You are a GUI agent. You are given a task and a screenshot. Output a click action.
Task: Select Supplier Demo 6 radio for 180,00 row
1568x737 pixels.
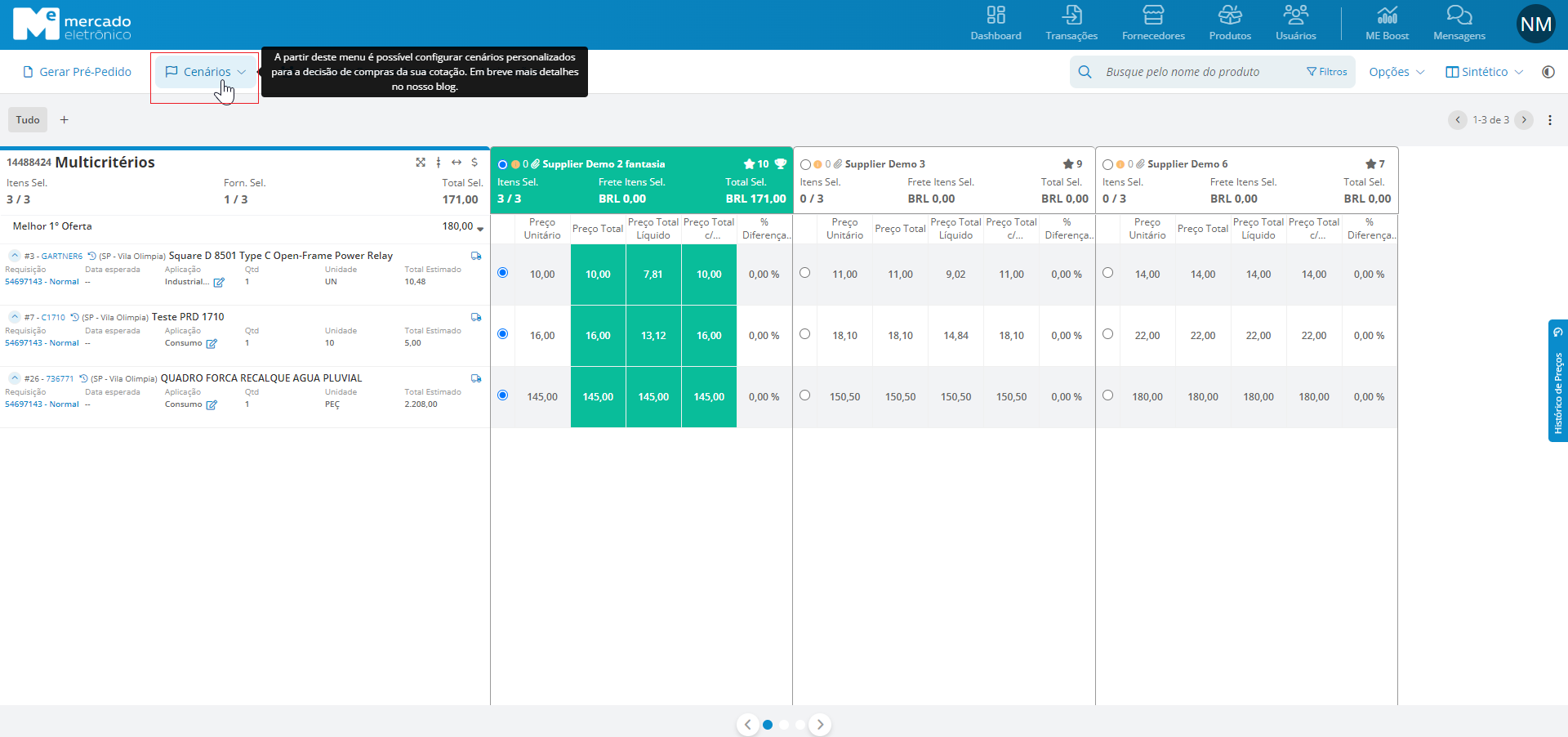(x=1107, y=395)
